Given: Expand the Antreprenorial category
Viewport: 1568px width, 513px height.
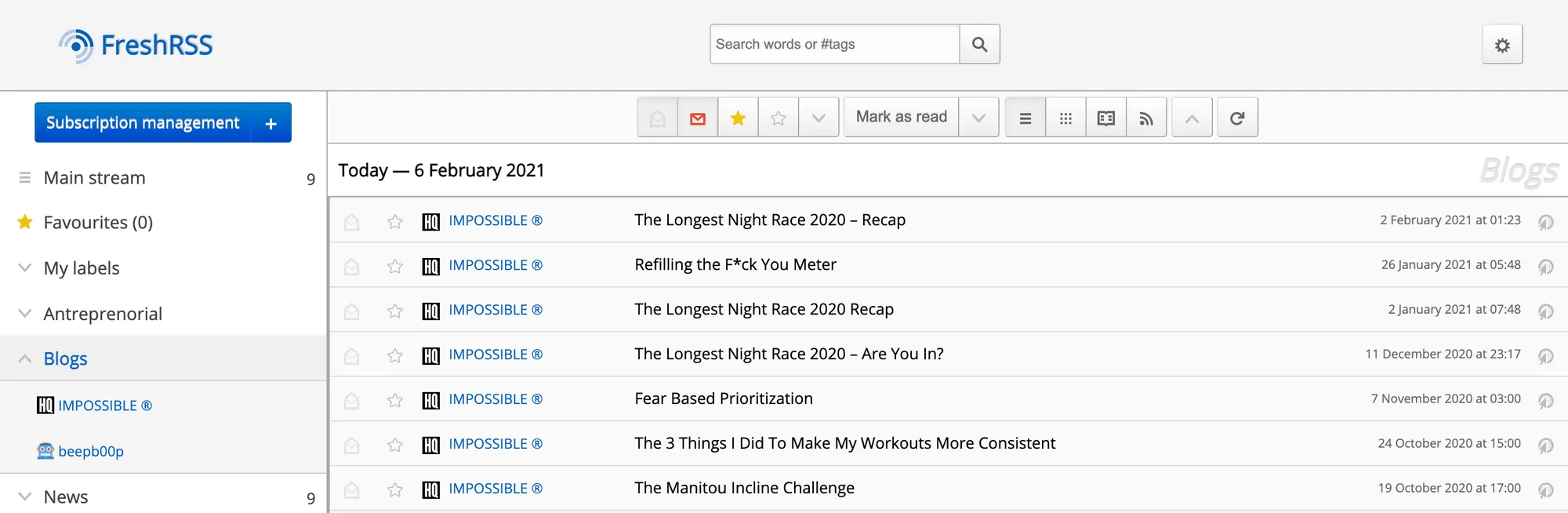Looking at the screenshot, I should coord(25,313).
